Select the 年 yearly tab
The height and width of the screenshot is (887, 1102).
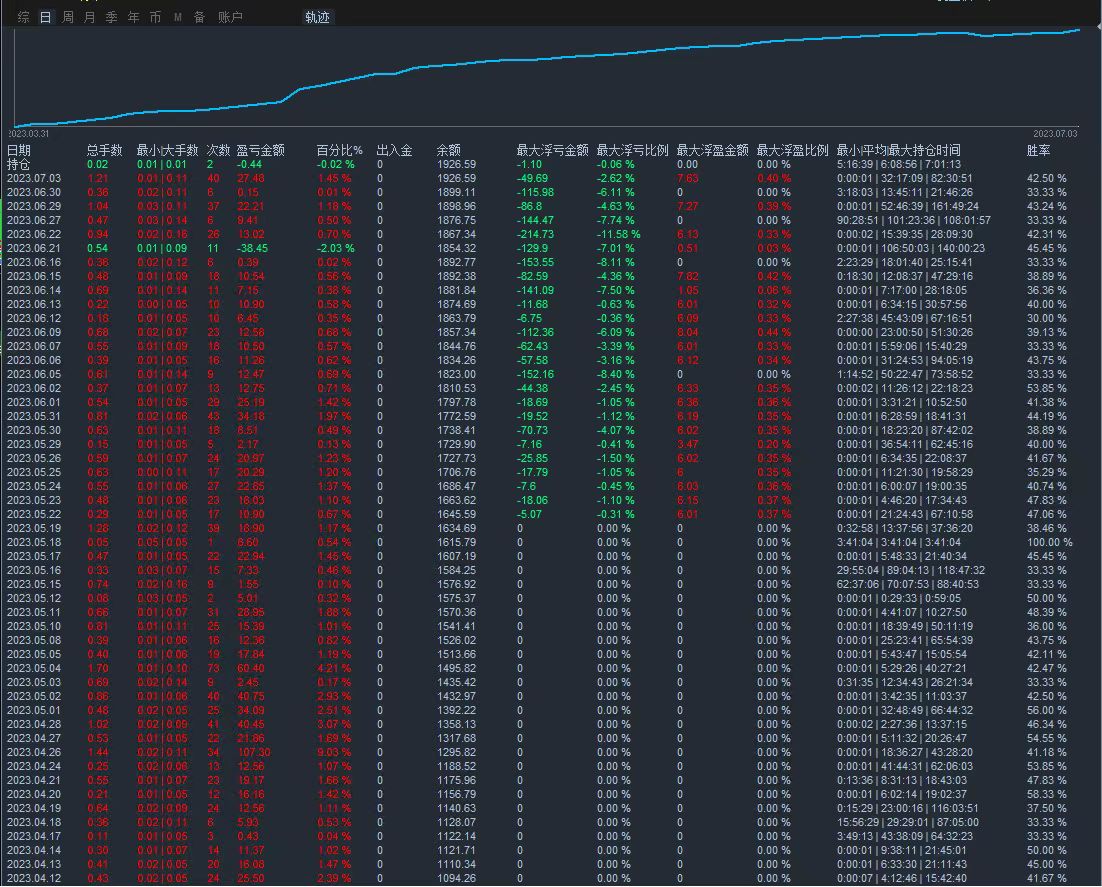tap(134, 17)
